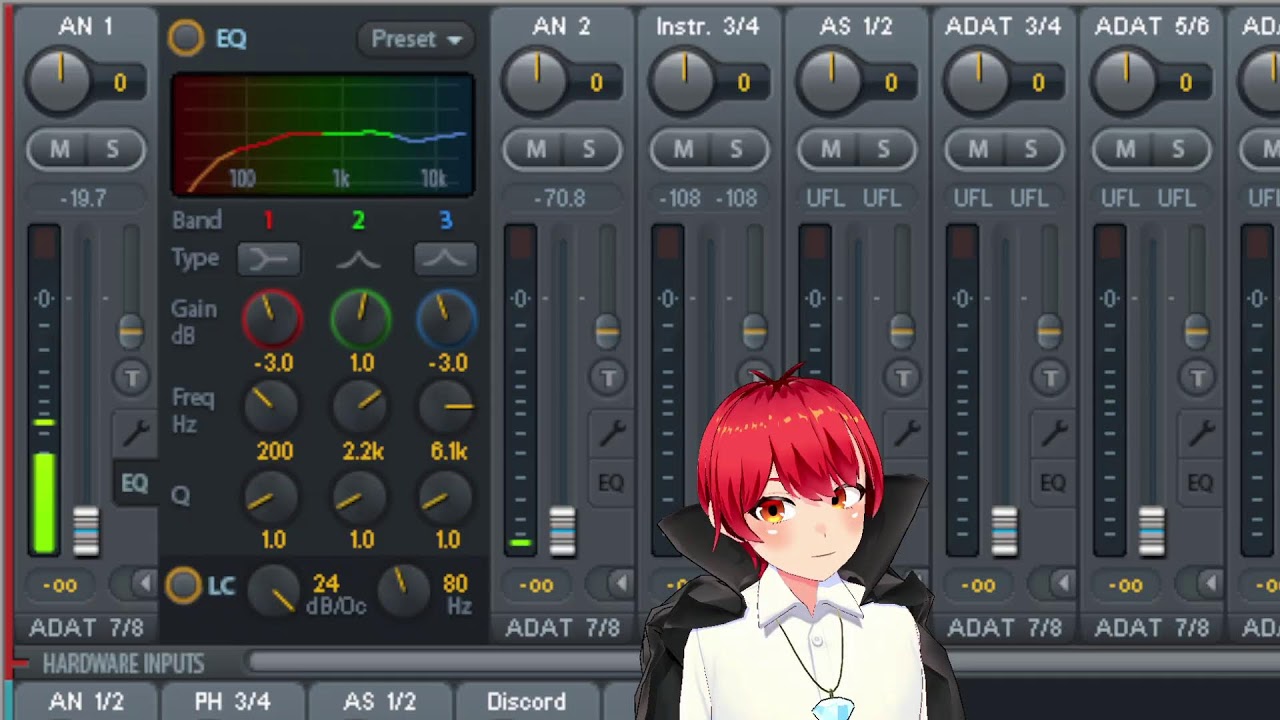Click the Low Cut slope knob
Screen dimensions: 1280x720
(x=273, y=590)
